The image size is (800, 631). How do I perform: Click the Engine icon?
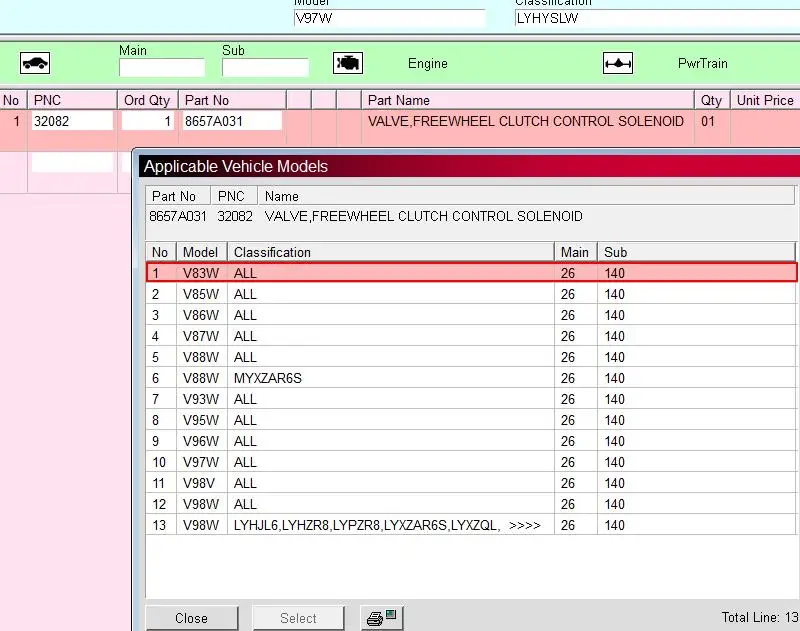click(348, 63)
